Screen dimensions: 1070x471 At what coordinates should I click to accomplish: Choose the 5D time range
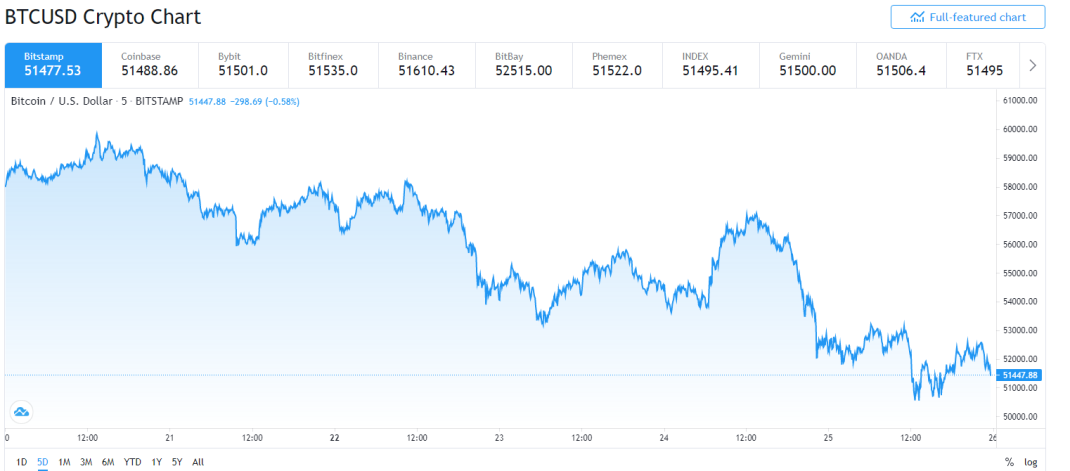click(x=43, y=462)
